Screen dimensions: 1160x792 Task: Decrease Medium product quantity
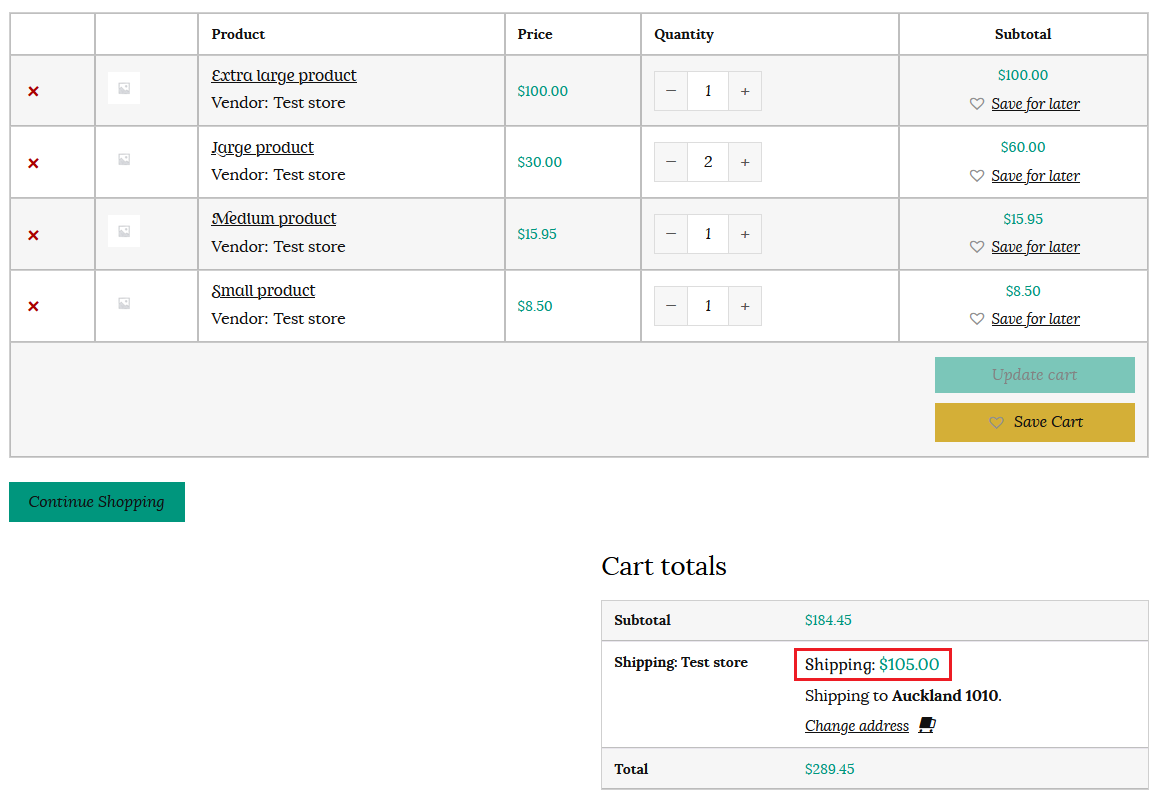pos(671,234)
